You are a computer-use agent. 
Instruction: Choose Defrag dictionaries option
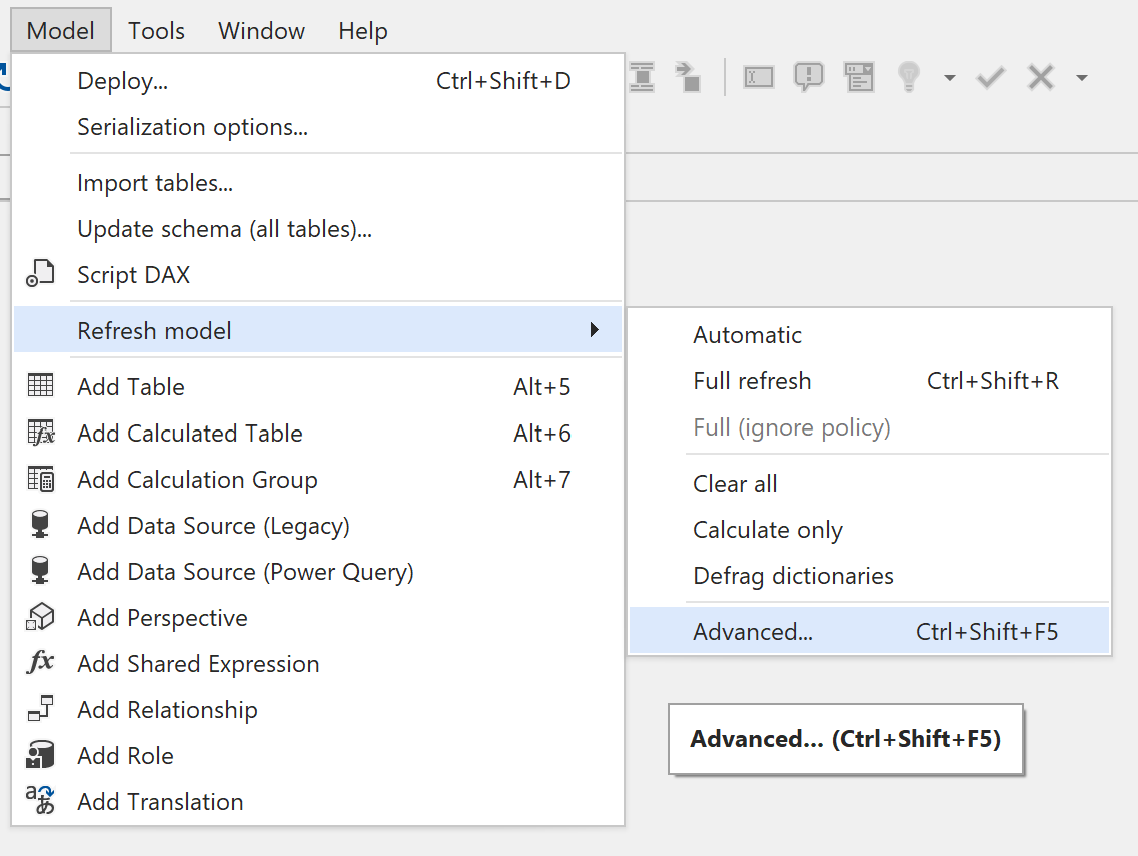click(793, 576)
